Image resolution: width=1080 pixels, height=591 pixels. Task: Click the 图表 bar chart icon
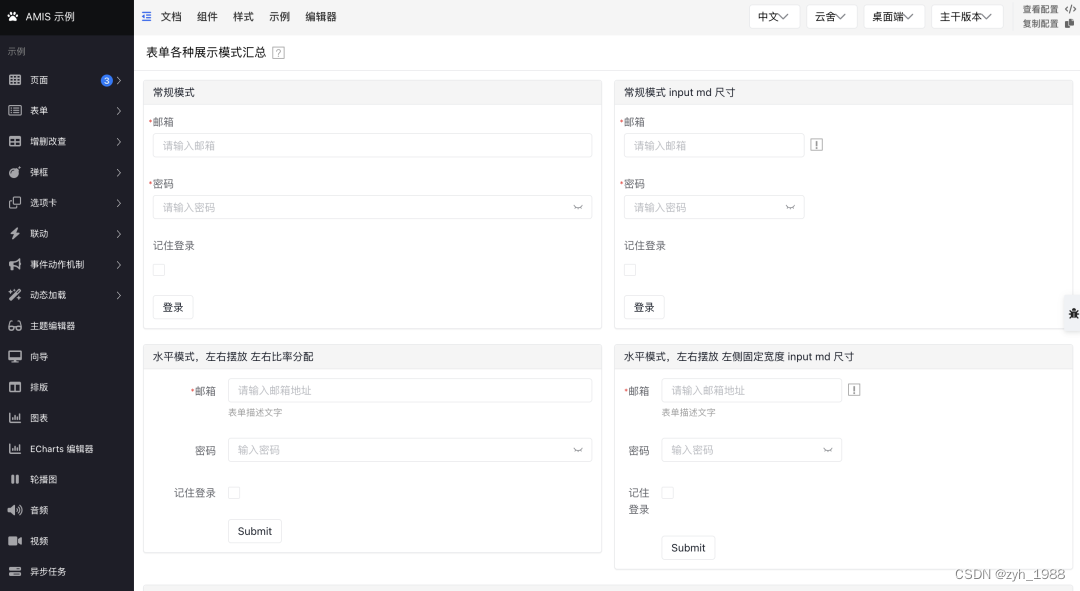(14, 417)
